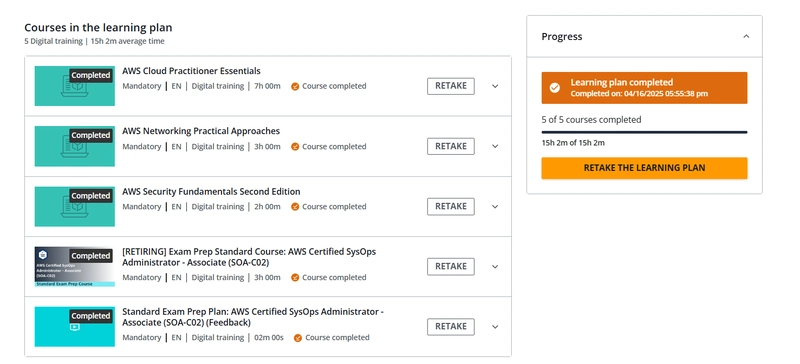Click completed status icon for AWS Networking Practical Approaches
Screen dimensions: 800x364
pyautogui.click(x=295, y=147)
